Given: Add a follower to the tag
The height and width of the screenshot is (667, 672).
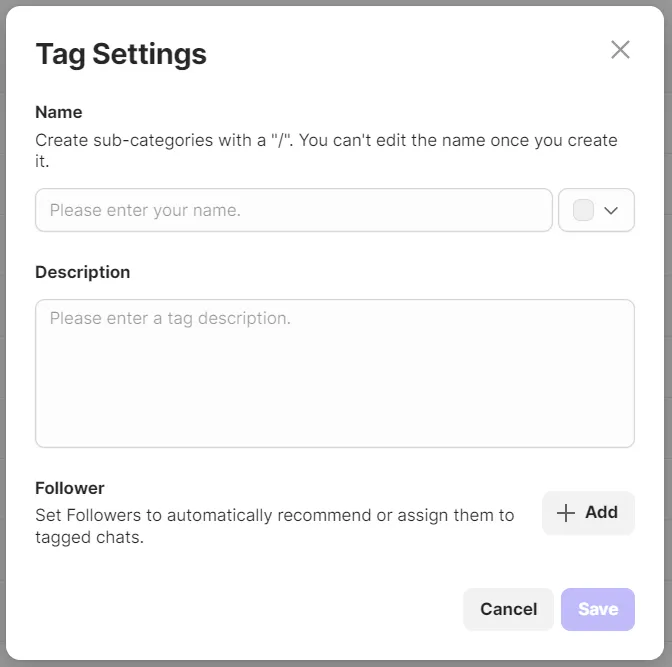Looking at the screenshot, I should [x=588, y=513].
